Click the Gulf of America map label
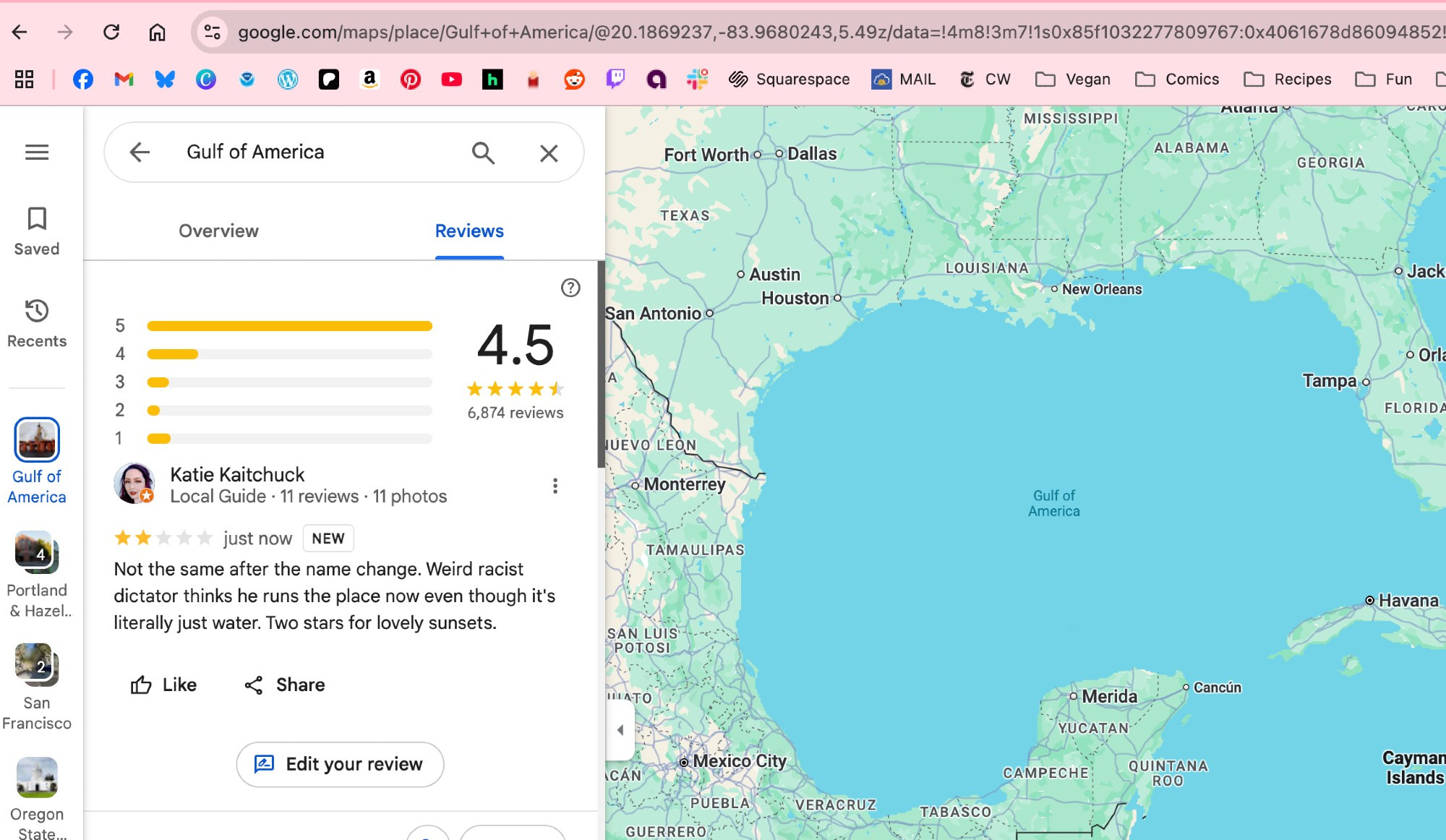1446x840 pixels. 1054,503
